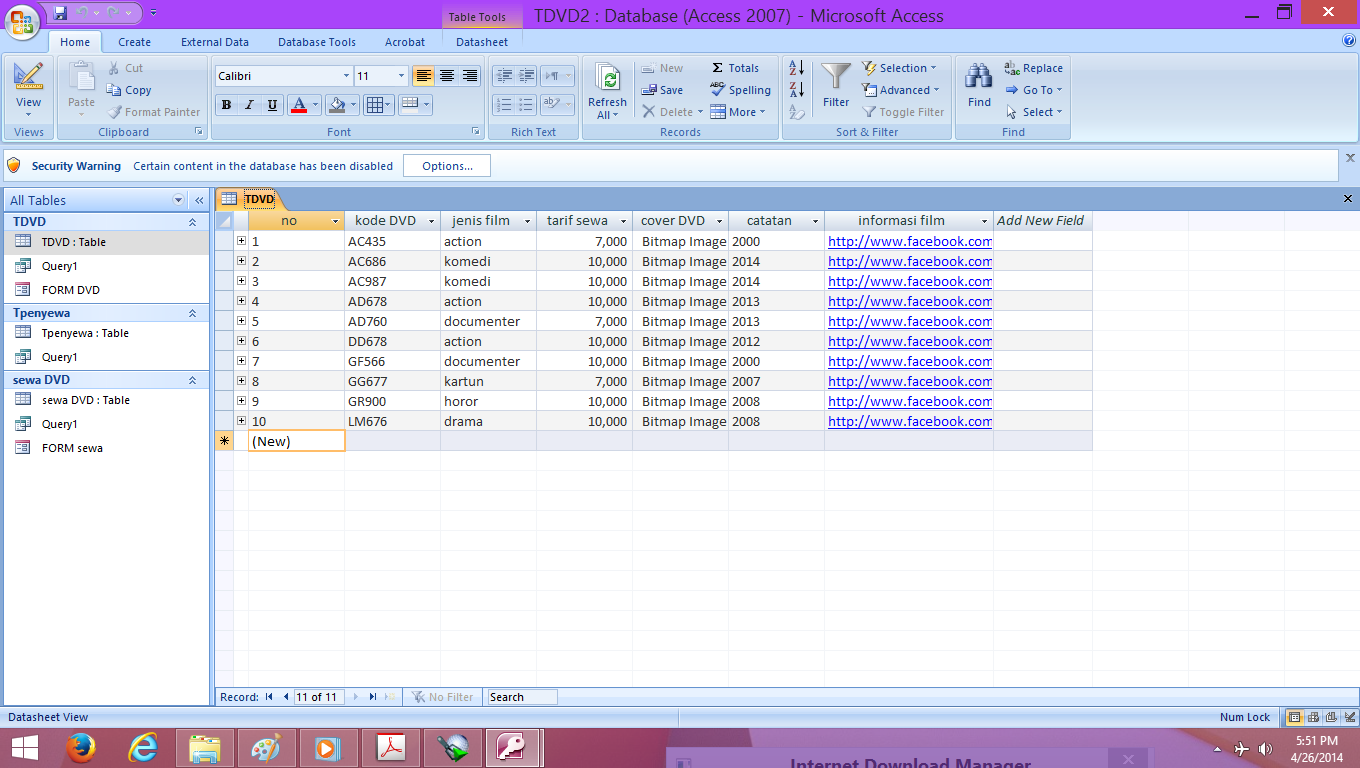Open the Select dropdown in Find group
1360x768 pixels.
coord(1034,112)
